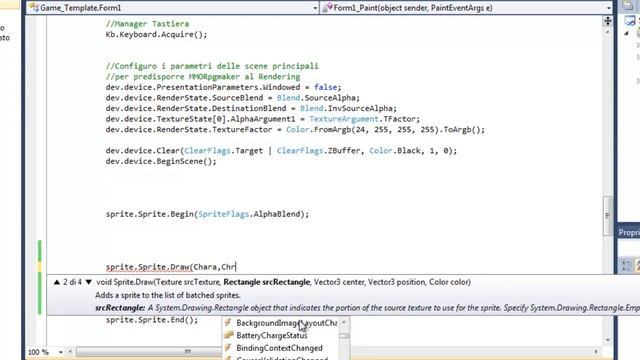This screenshot has width=640, height=360.
Task: Click 'Color' before .Black in the Clear call
Action: [x=380, y=151]
